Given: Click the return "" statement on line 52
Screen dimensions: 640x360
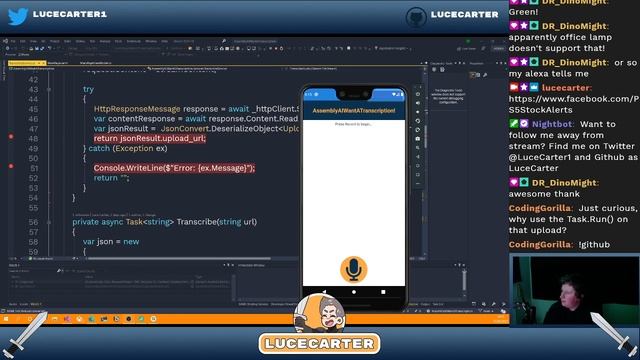Looking at the screenshot, I should [111, 178].
